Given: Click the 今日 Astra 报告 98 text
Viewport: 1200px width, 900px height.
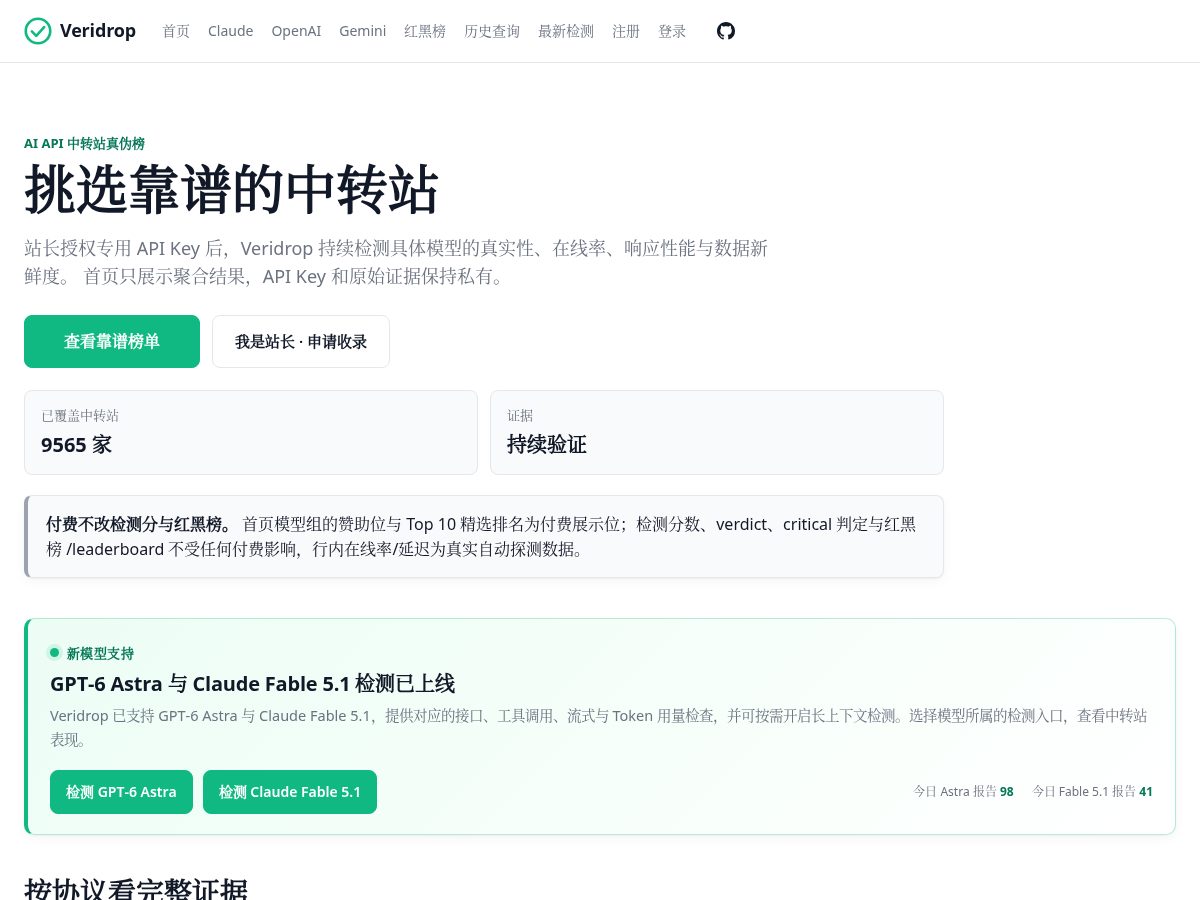Looking at the screenshot, I should 964,791.
